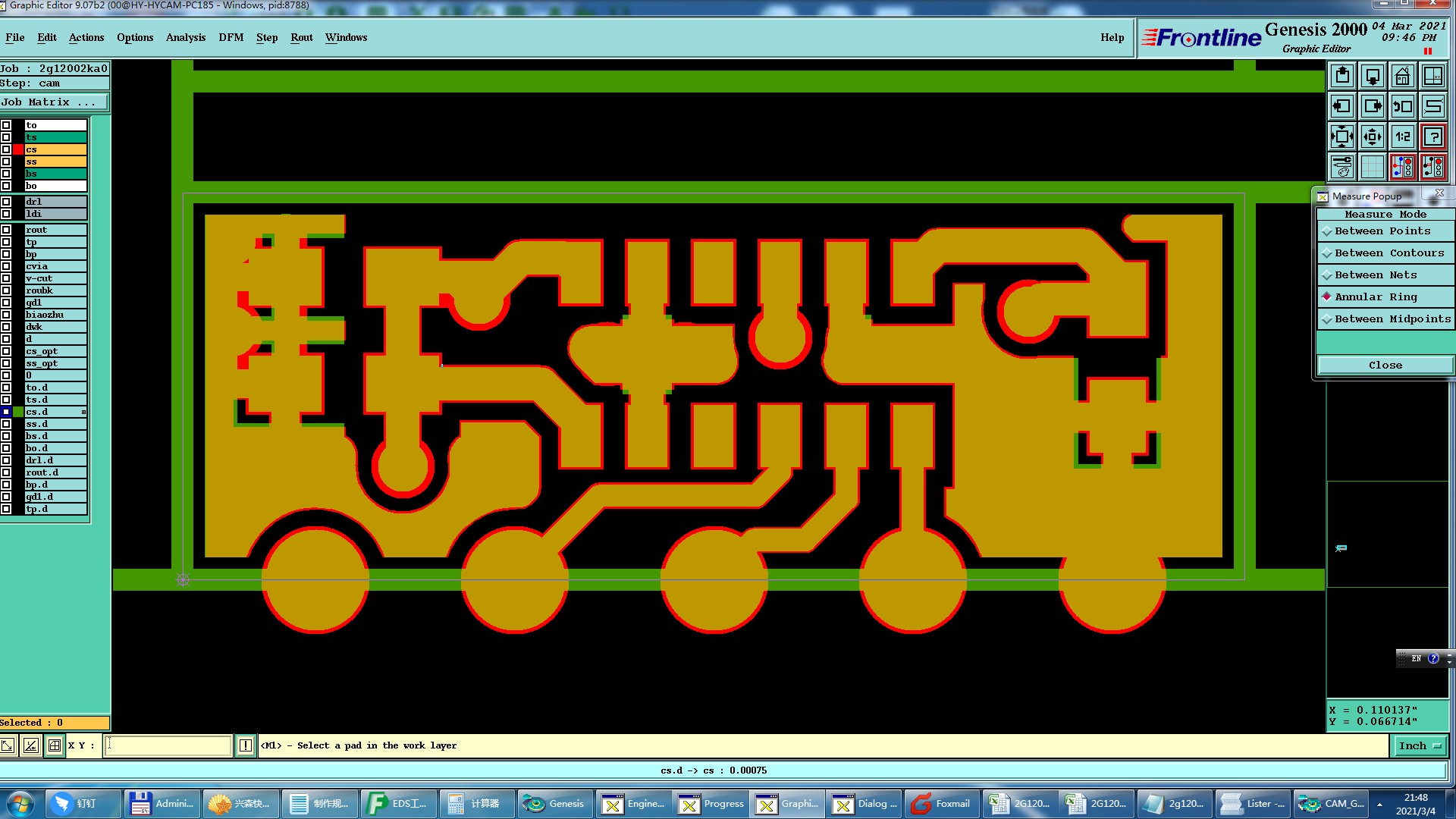Viewport: 1456px width, 819px height.
Task: Click the 1:2 zoom scale icon
Action: [x=1402, y=137]
